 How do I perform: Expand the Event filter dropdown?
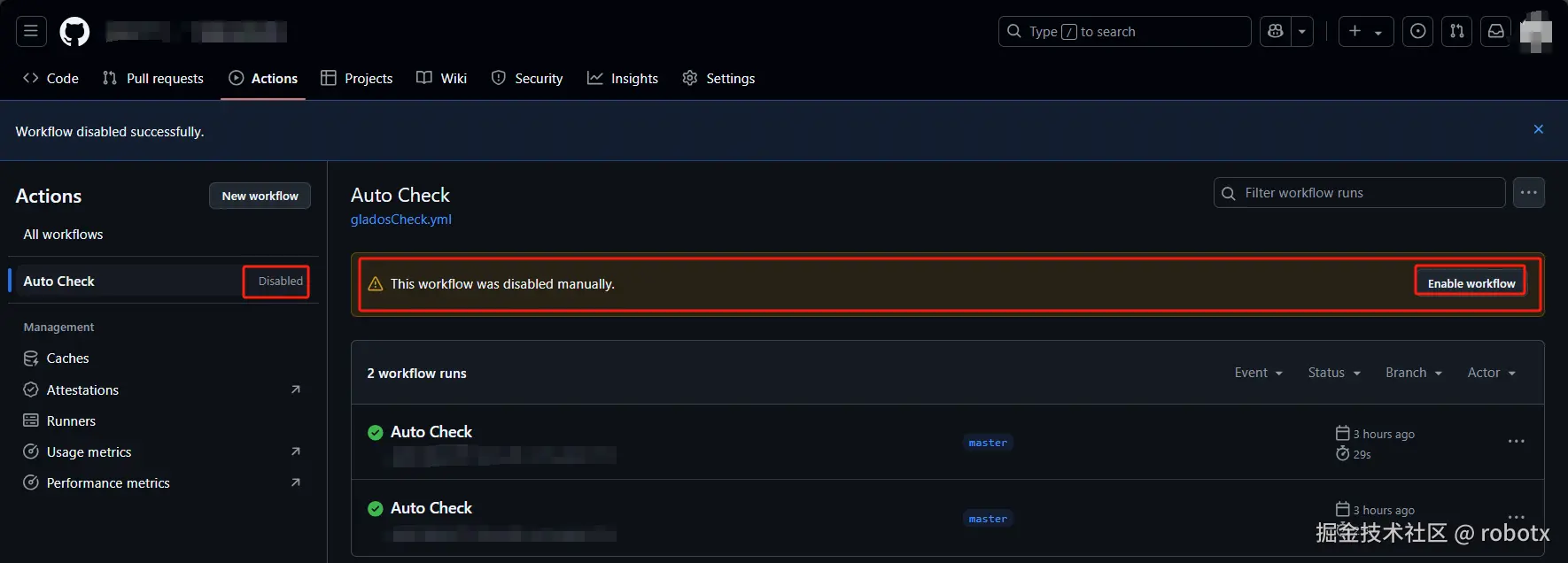(1258, 373)
